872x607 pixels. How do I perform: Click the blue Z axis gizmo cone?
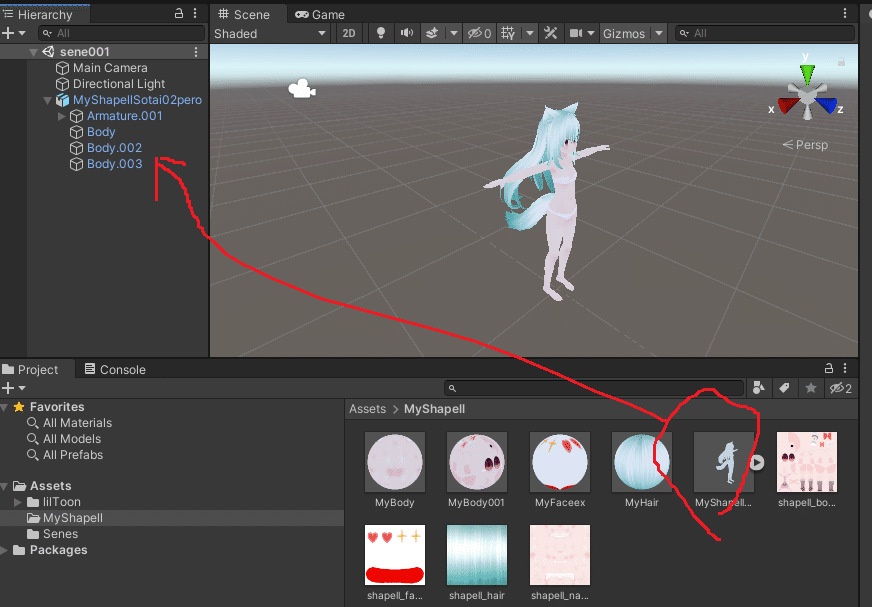pos(826,105)
